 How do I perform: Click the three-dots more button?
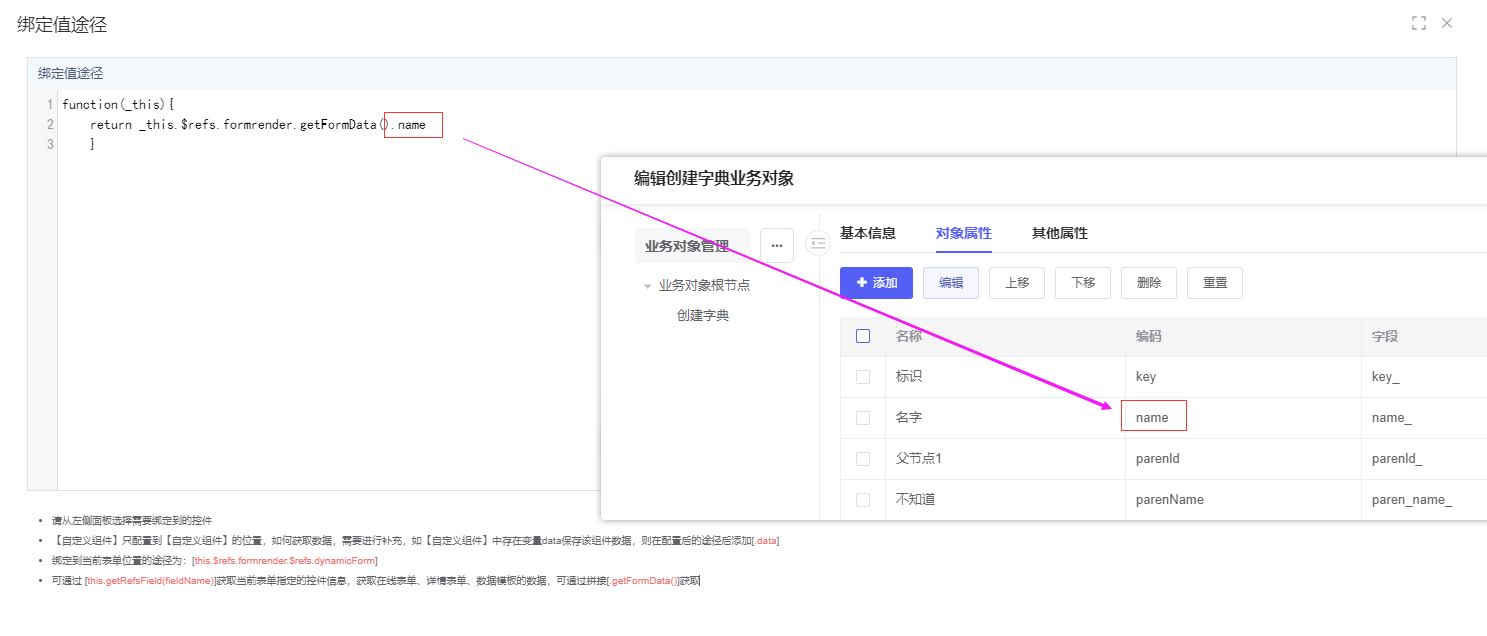(x=776, y=245)
